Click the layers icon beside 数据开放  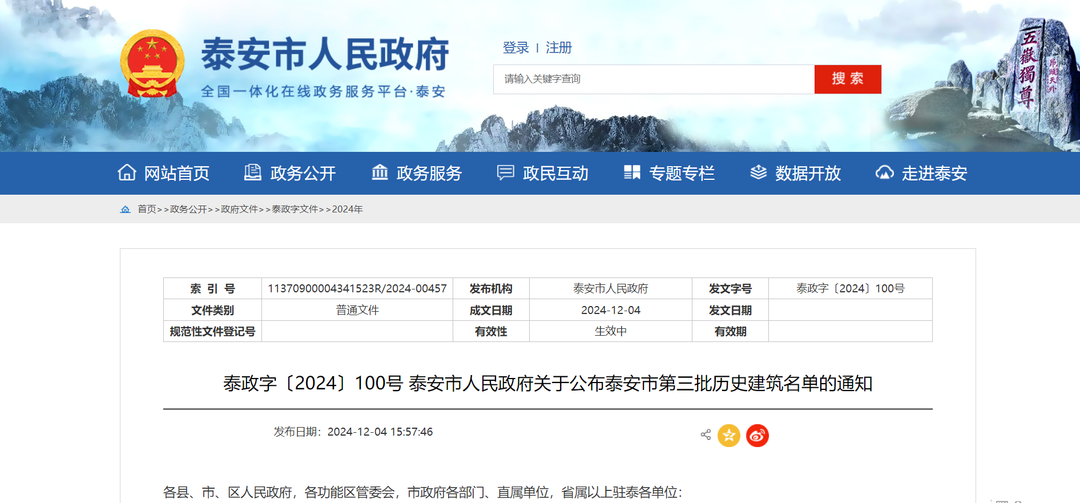click(758, 173)
